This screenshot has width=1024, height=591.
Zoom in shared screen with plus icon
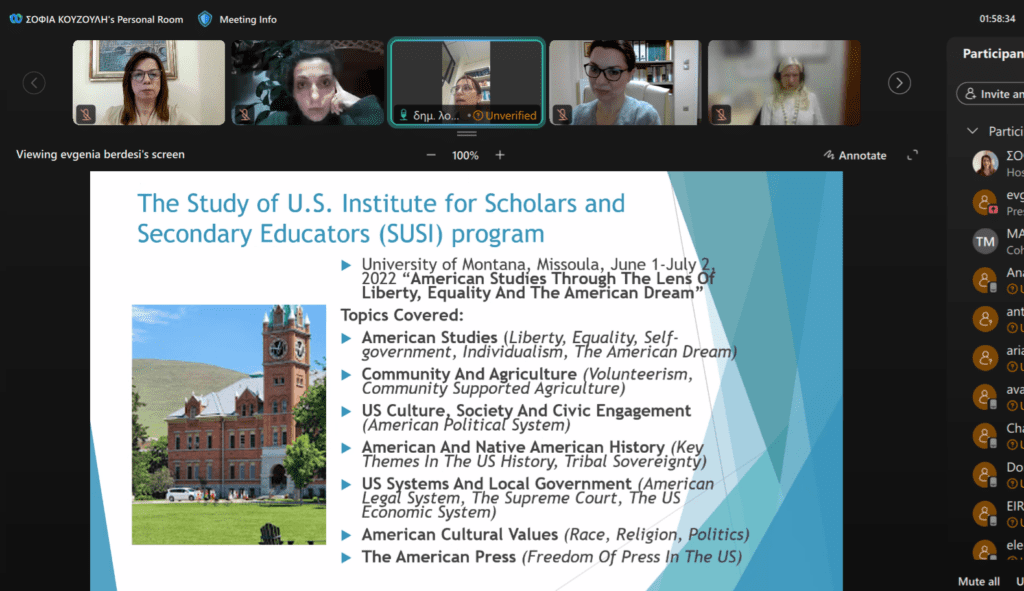[500, 155]
